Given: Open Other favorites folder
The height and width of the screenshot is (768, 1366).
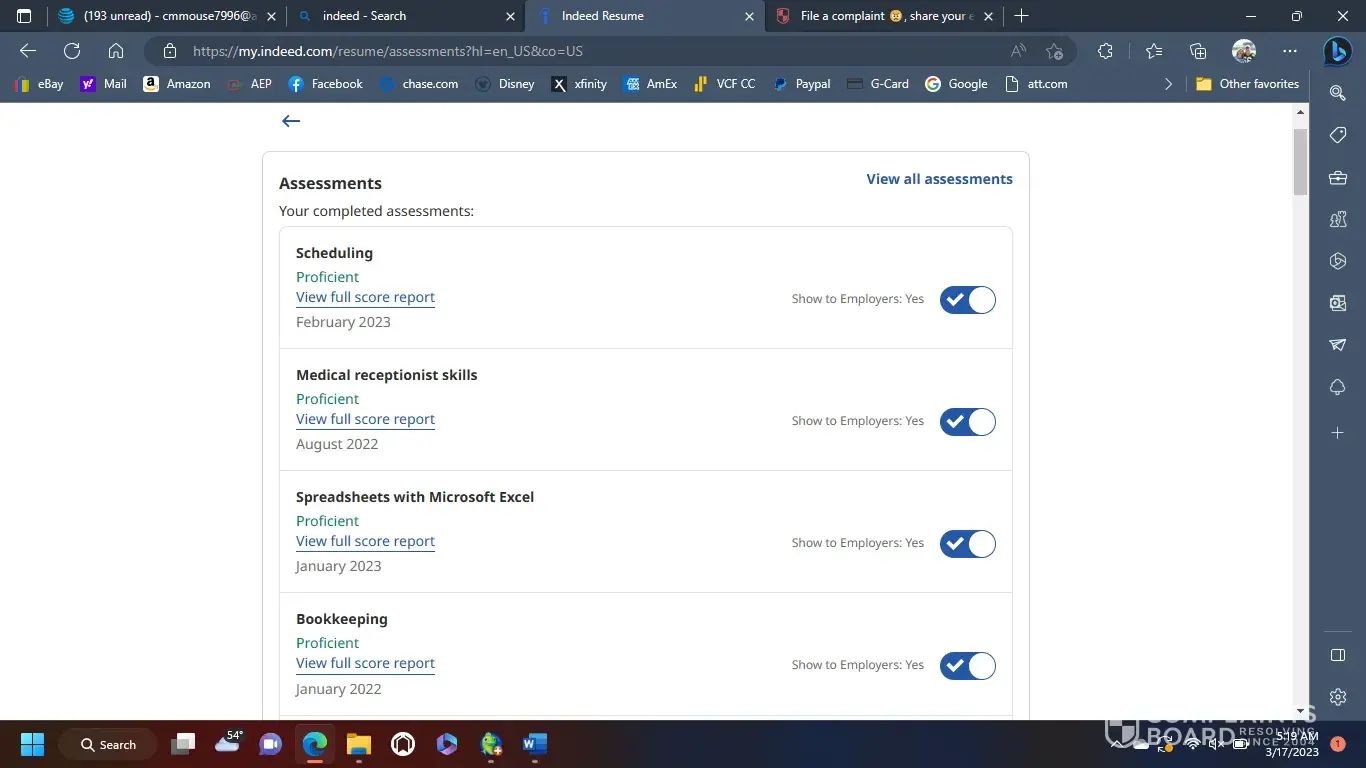Looking at the screenshot, I should coord(1248,84).
